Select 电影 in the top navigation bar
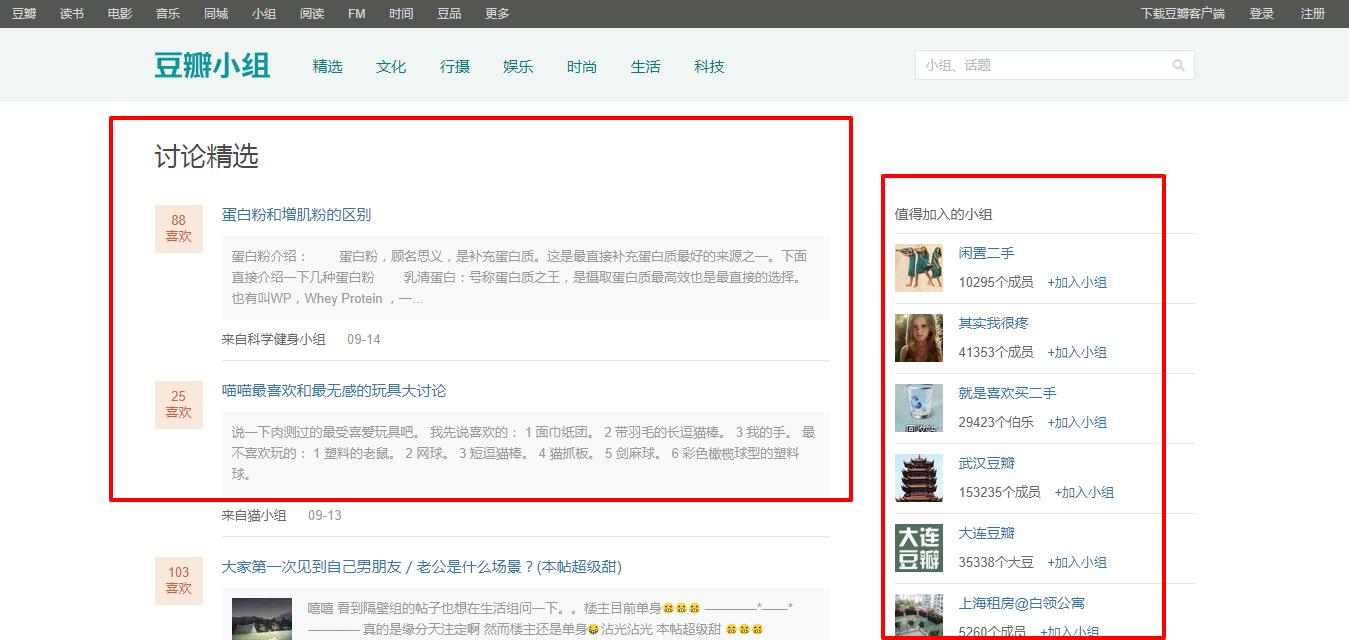Image resolution: width=1349 pixels, height=640 pixels. (x=119, y=14)
